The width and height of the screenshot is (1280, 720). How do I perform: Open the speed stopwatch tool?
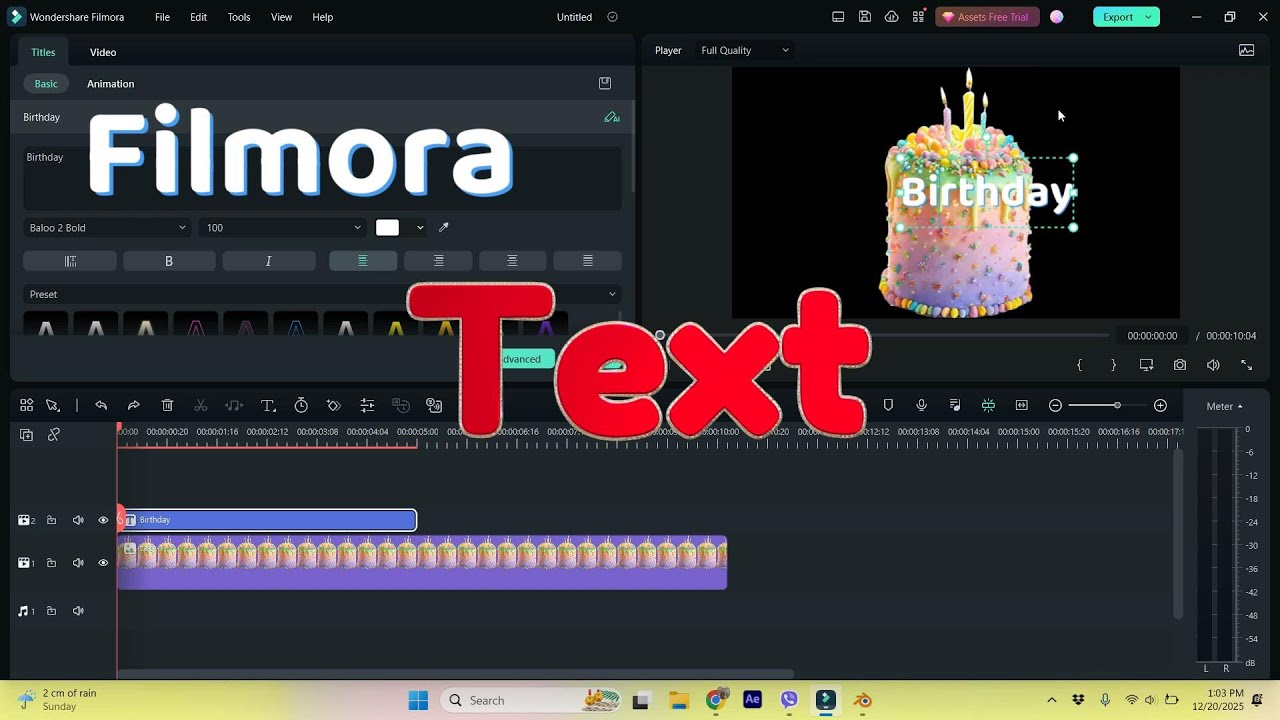(x=301, y=405)
